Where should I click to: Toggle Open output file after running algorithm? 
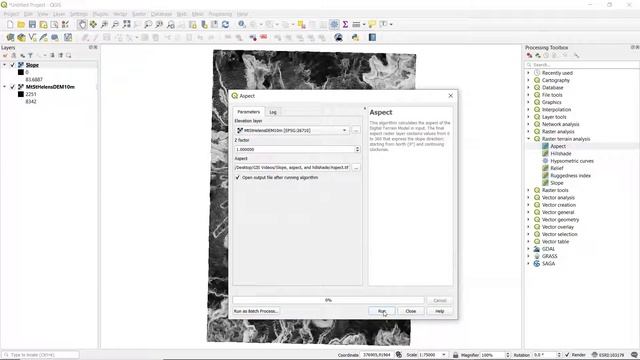pos(238,178)
